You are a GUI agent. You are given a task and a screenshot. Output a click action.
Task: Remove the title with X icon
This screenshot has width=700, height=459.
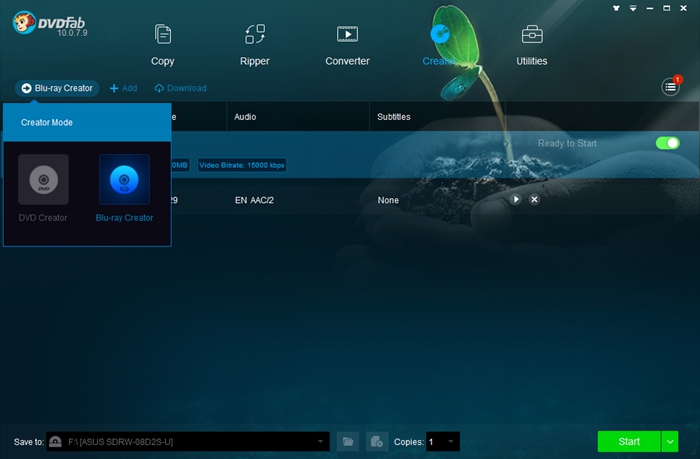tap(534, 199)
